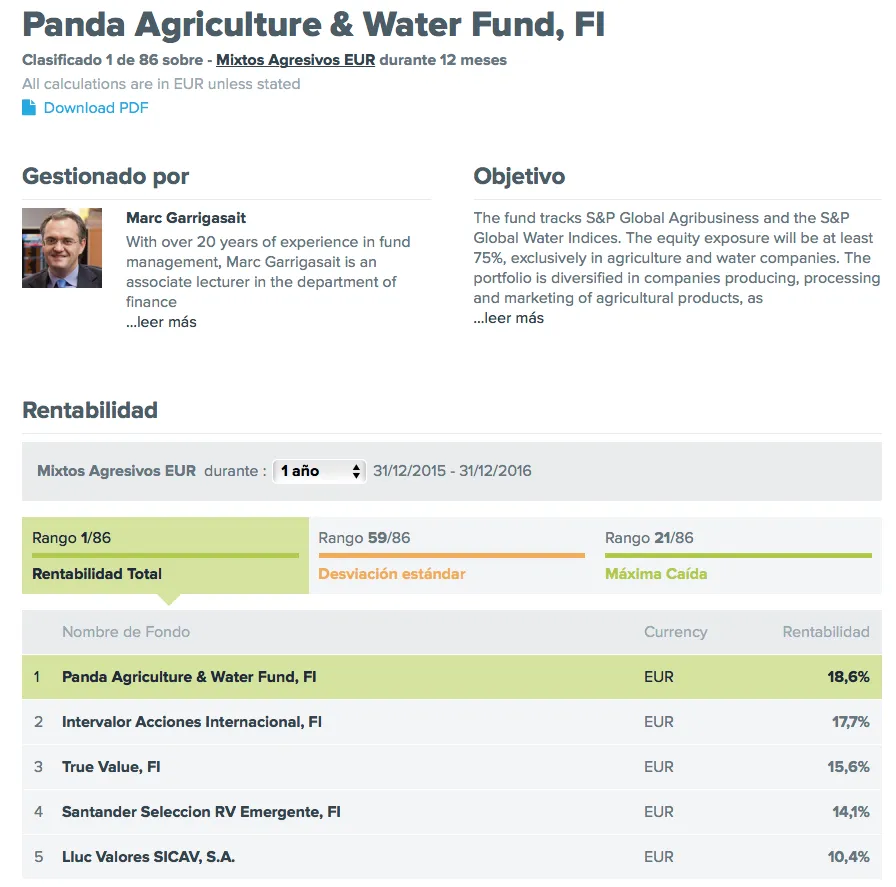
Task: Click the Download PDF document icon
Action: click(x=29, y=108)
